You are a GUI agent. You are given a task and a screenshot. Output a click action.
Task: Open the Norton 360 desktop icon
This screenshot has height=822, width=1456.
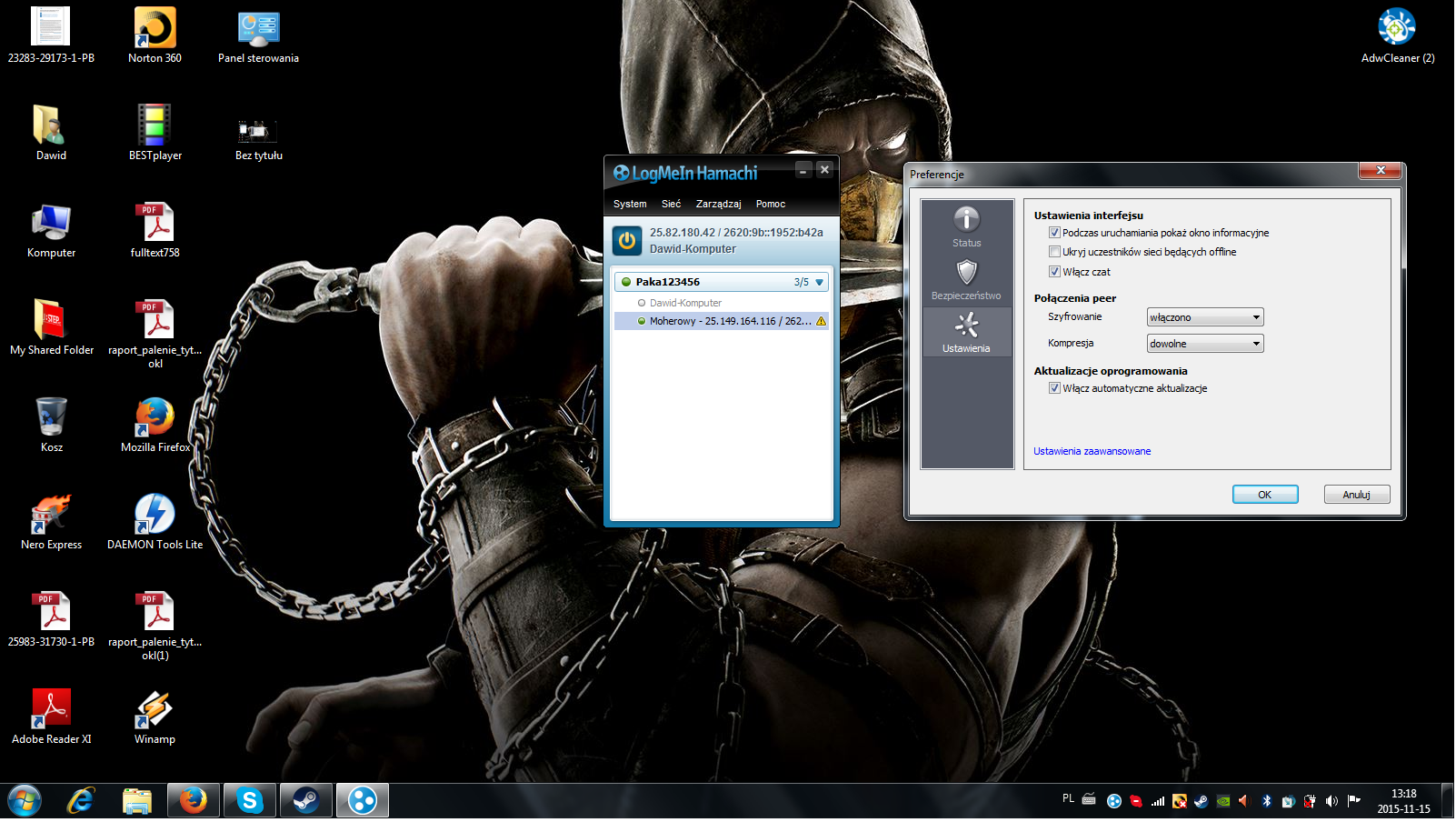(x=155, y=35)
